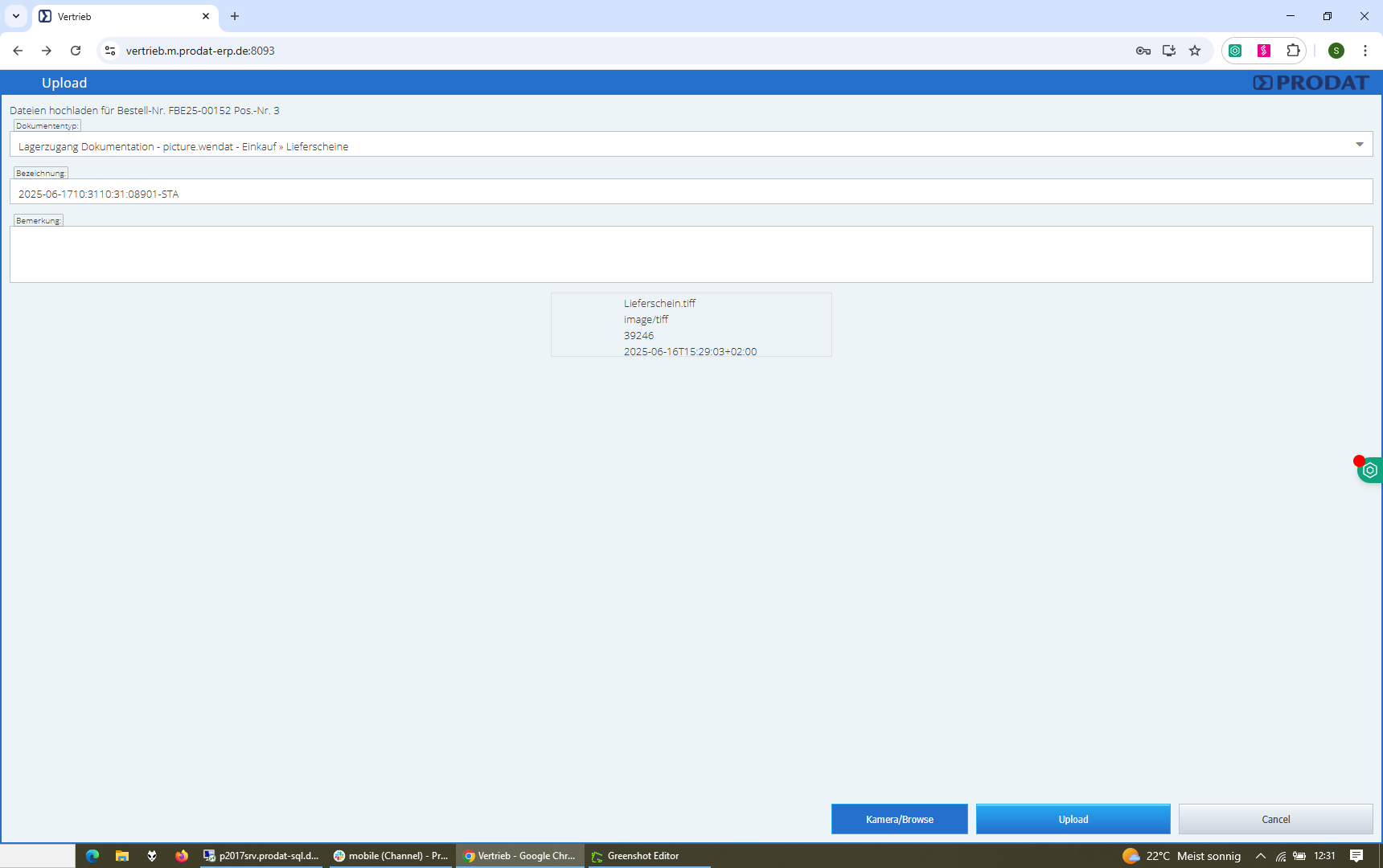Select the Vertrieb browser tab

point(121,16)
